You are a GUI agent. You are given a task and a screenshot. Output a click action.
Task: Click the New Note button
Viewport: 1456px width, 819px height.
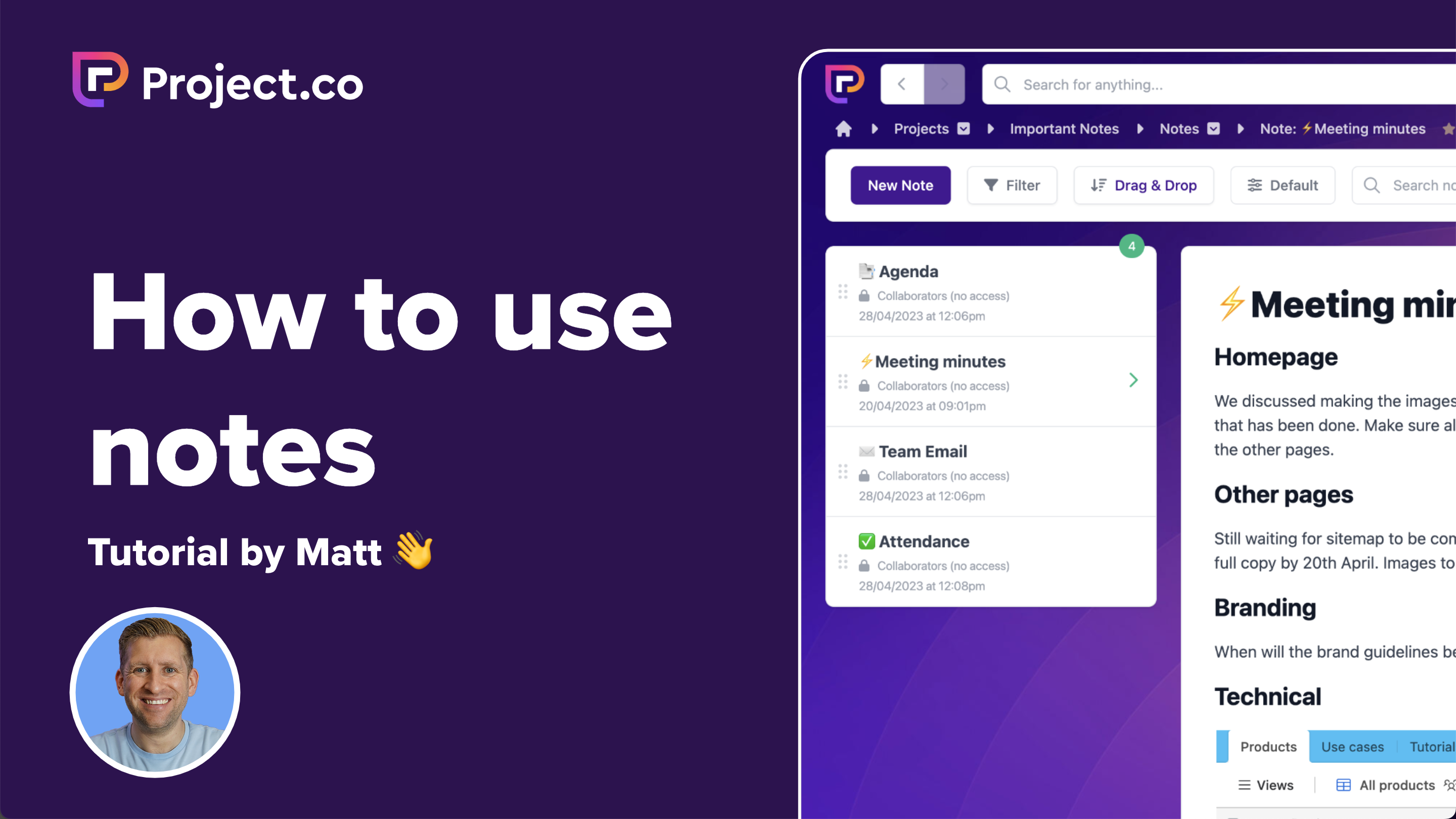900,185
